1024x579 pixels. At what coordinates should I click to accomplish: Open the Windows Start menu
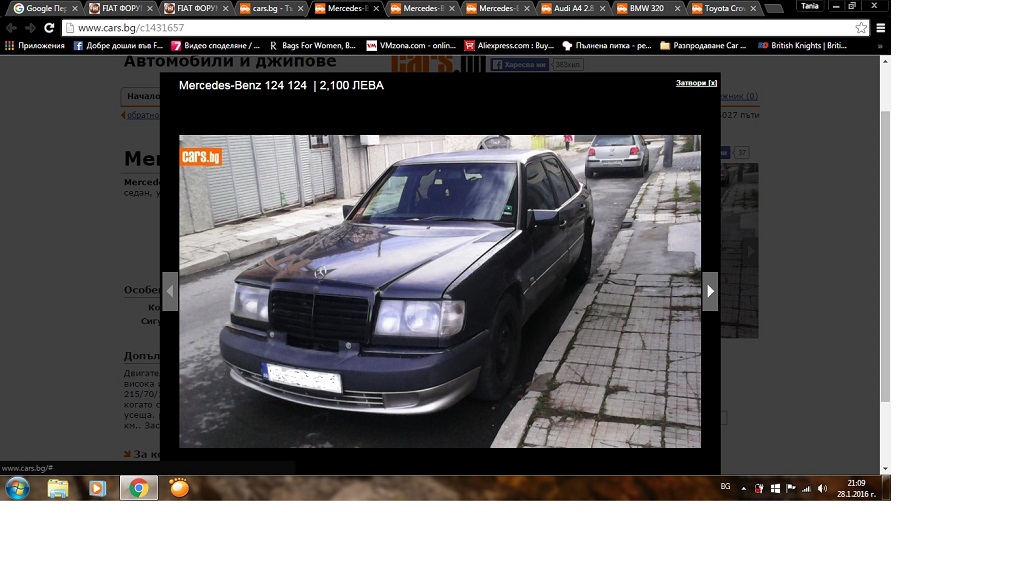coord(18,488)
